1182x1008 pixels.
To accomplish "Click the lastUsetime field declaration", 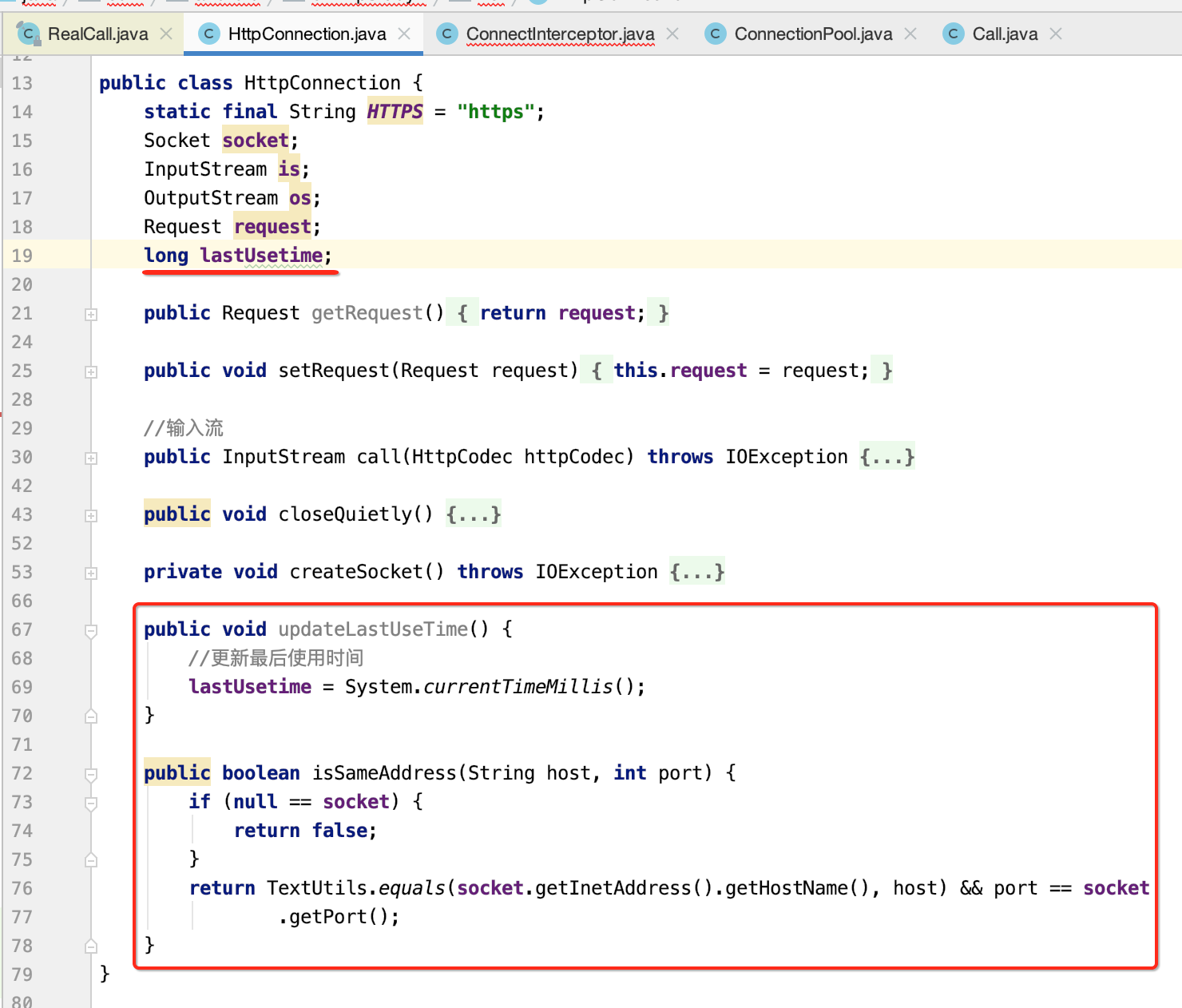I will click(261, 256).
